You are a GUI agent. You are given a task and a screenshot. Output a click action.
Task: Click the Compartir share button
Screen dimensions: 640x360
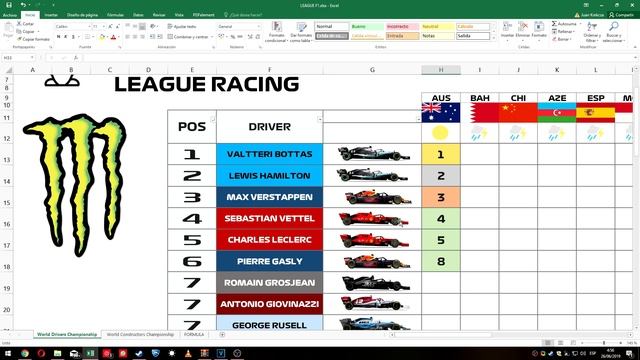(x=621, y=15)
